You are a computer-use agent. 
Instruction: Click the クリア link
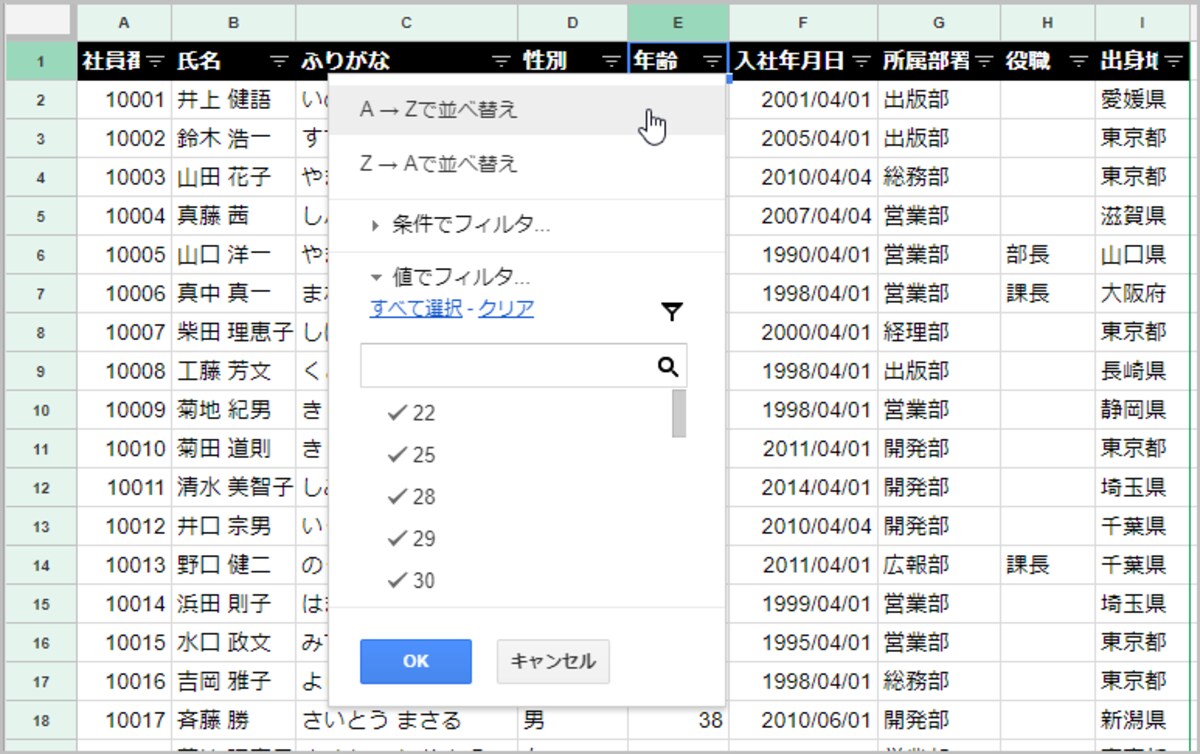tap(506, 308)
